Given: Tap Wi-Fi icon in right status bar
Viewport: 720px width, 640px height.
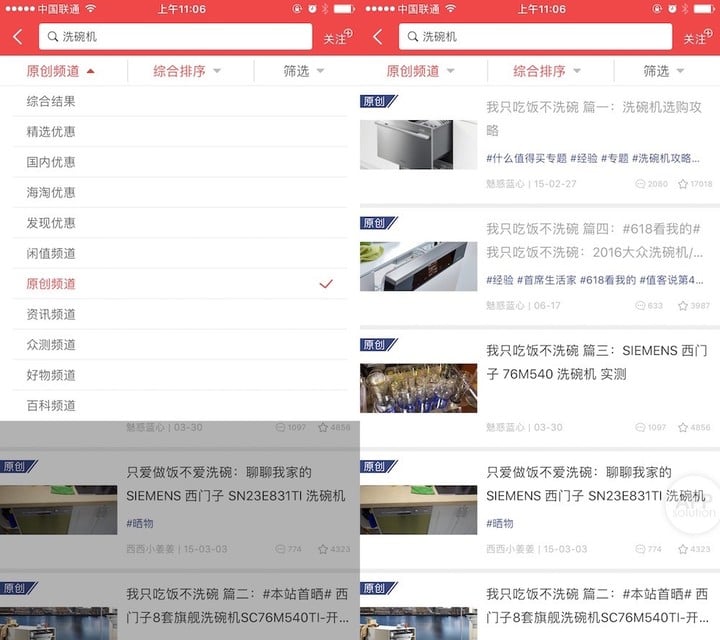Looking at the screenshot, I should click(451, 9).
